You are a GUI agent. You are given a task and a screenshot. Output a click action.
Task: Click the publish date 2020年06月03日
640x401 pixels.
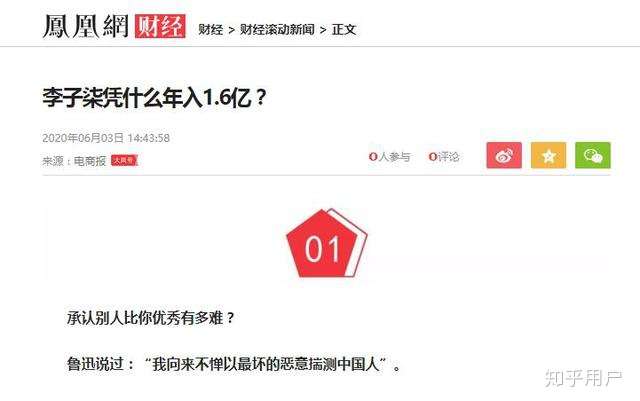click(83, 138)
